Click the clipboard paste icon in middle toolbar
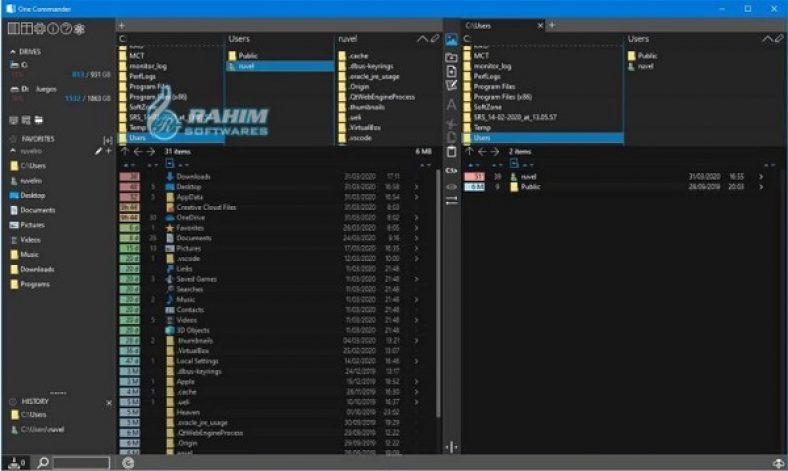Viewport: 788px width, 471px height. tap(451, 151)
